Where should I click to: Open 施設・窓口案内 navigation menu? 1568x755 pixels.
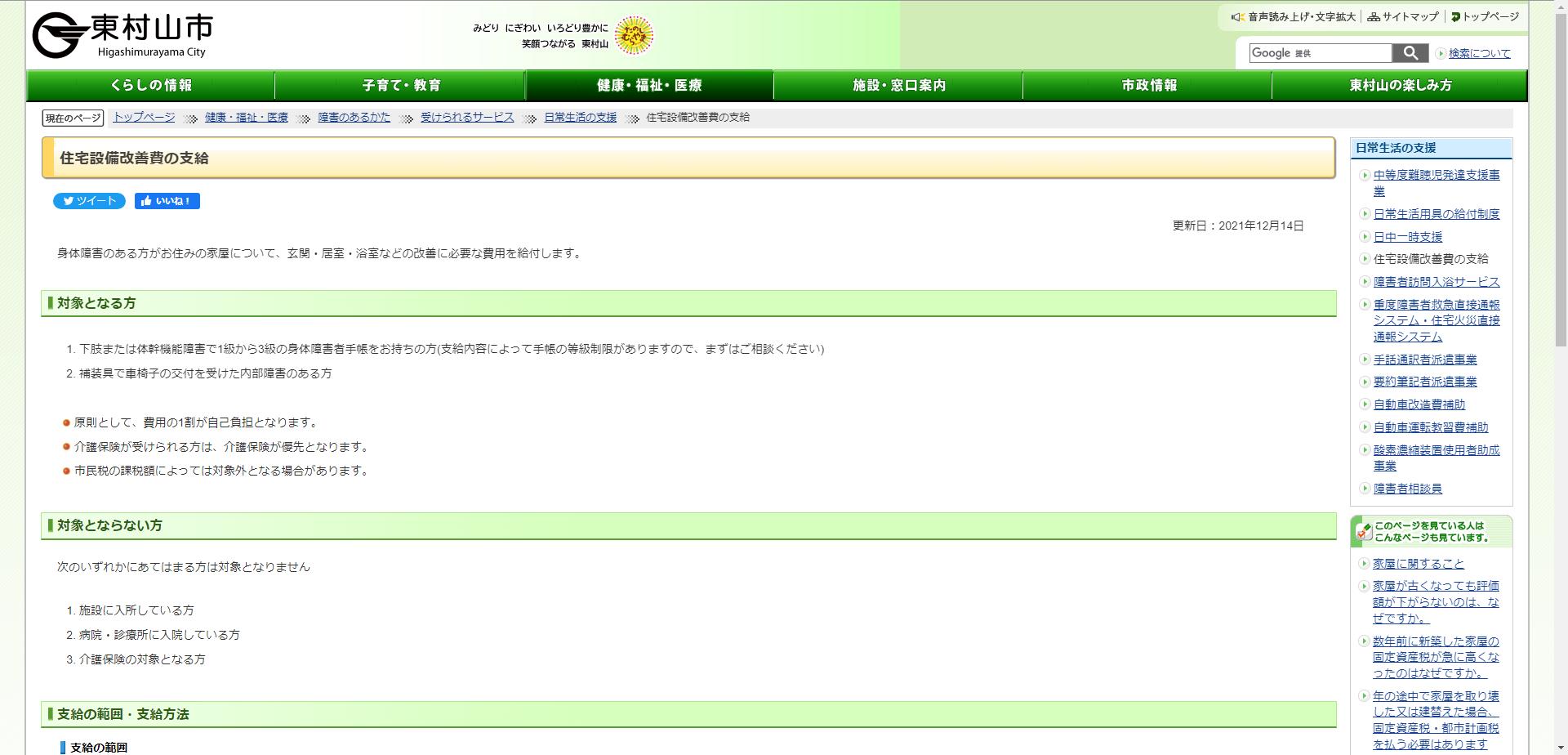[899, 85]
